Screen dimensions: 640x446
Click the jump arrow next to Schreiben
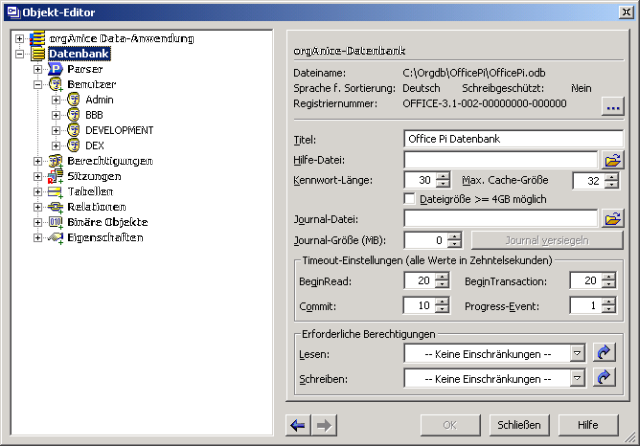pos(604,378)
